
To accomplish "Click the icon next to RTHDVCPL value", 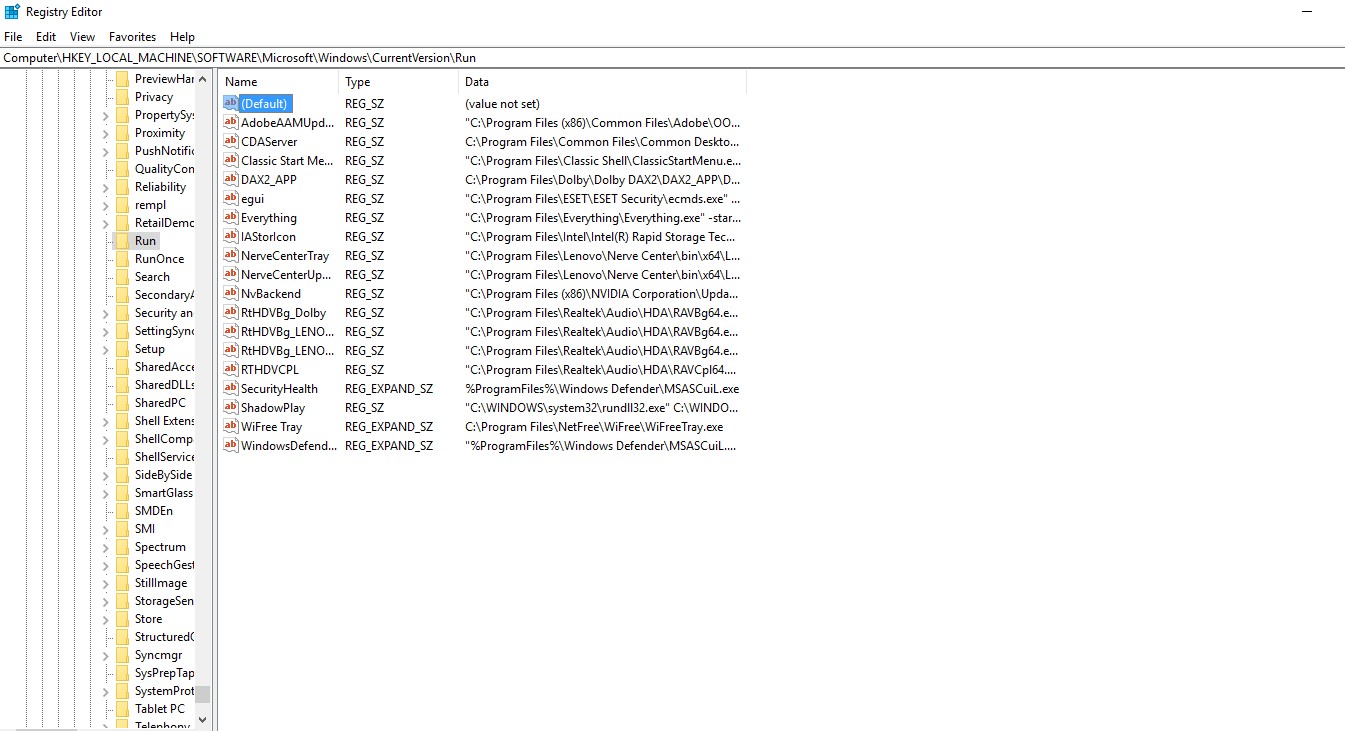I will [x=231, y=369].
